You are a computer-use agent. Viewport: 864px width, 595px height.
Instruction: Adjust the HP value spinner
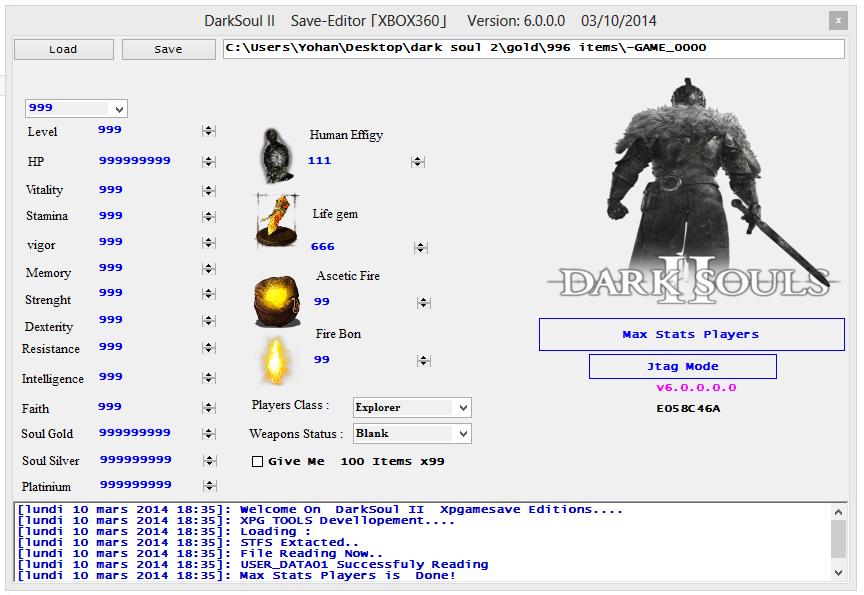209,161
